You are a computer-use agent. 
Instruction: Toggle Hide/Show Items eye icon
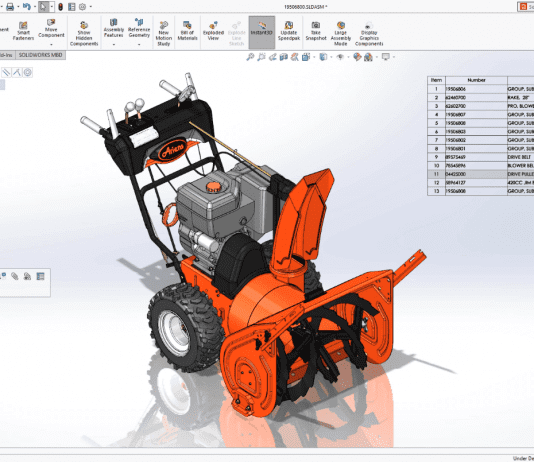point(340,57)
